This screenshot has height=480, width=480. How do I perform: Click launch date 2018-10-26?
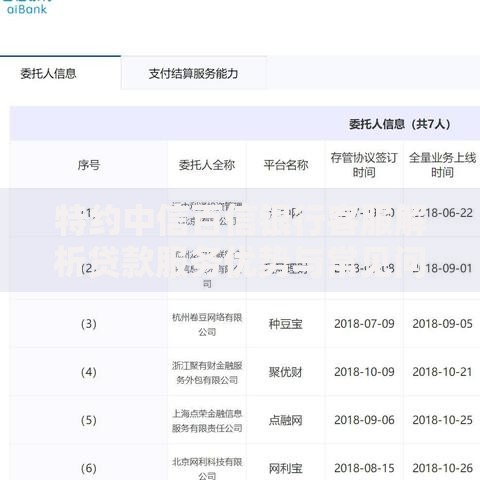pos(443,468)
